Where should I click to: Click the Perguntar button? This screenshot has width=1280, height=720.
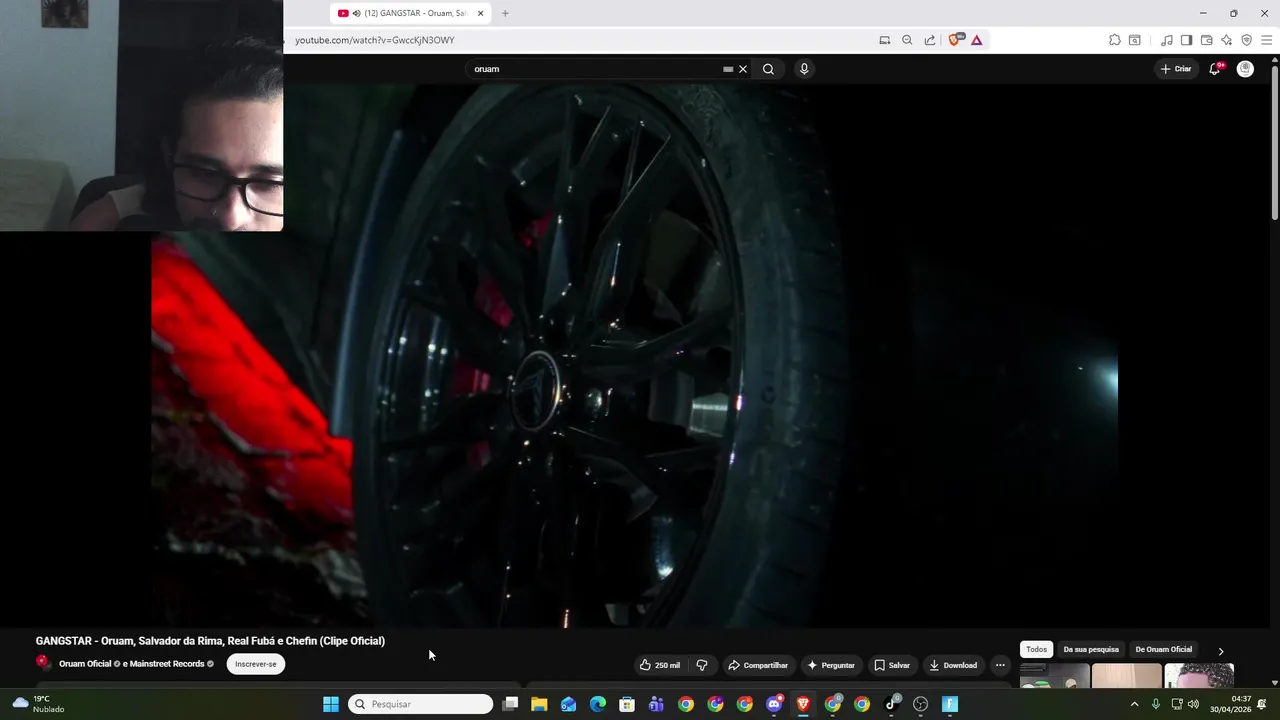pyautogui.click(x=831, y=665)
